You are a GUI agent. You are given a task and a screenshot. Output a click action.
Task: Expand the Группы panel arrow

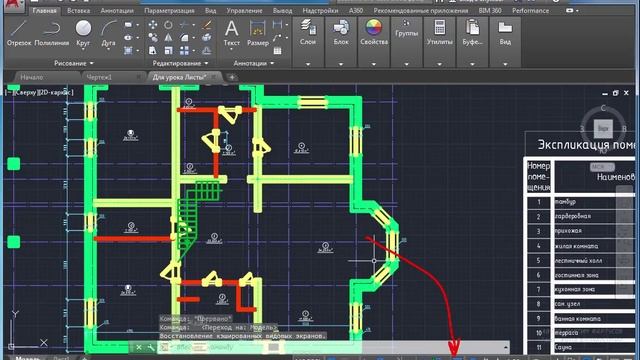[x=407, y=64]
